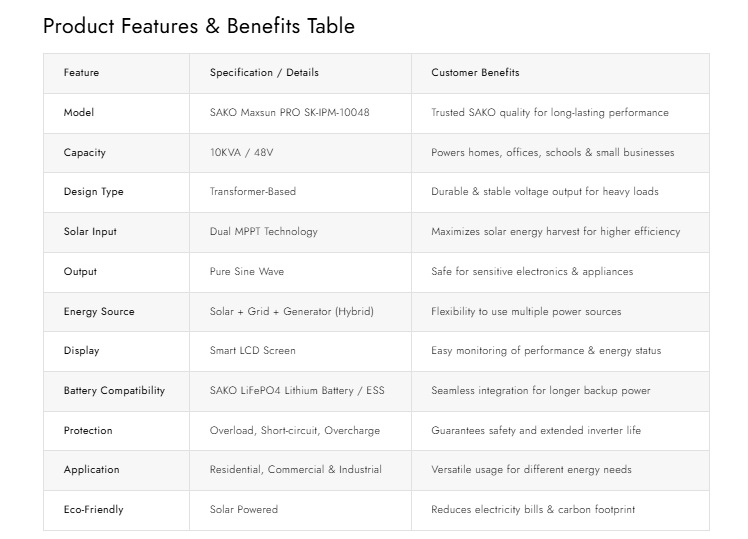Click Reduces electricity bills & carbon footprint text
This screenshot has width=748, height=539.
532,510
